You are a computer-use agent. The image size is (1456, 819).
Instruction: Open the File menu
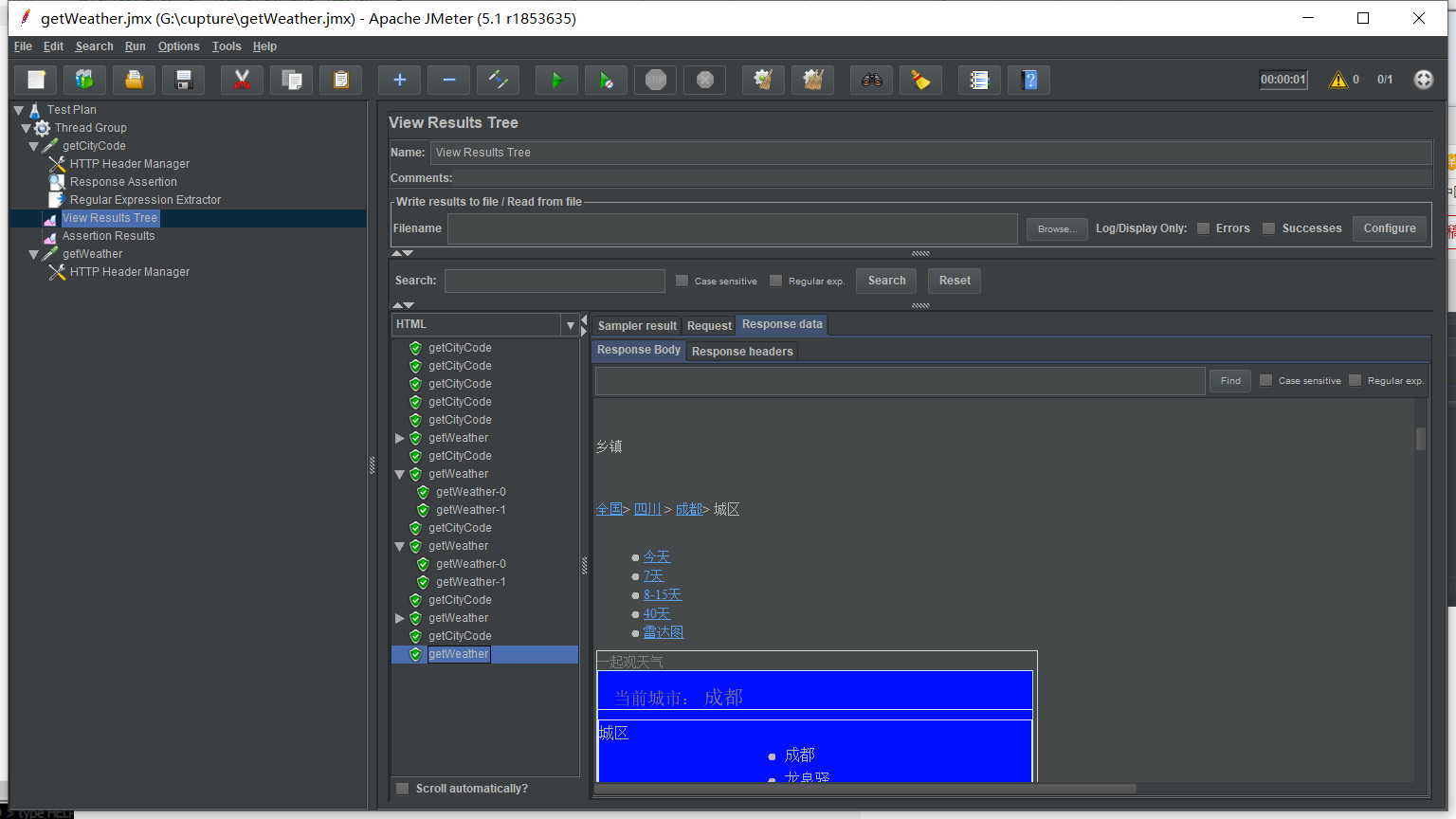23,46
